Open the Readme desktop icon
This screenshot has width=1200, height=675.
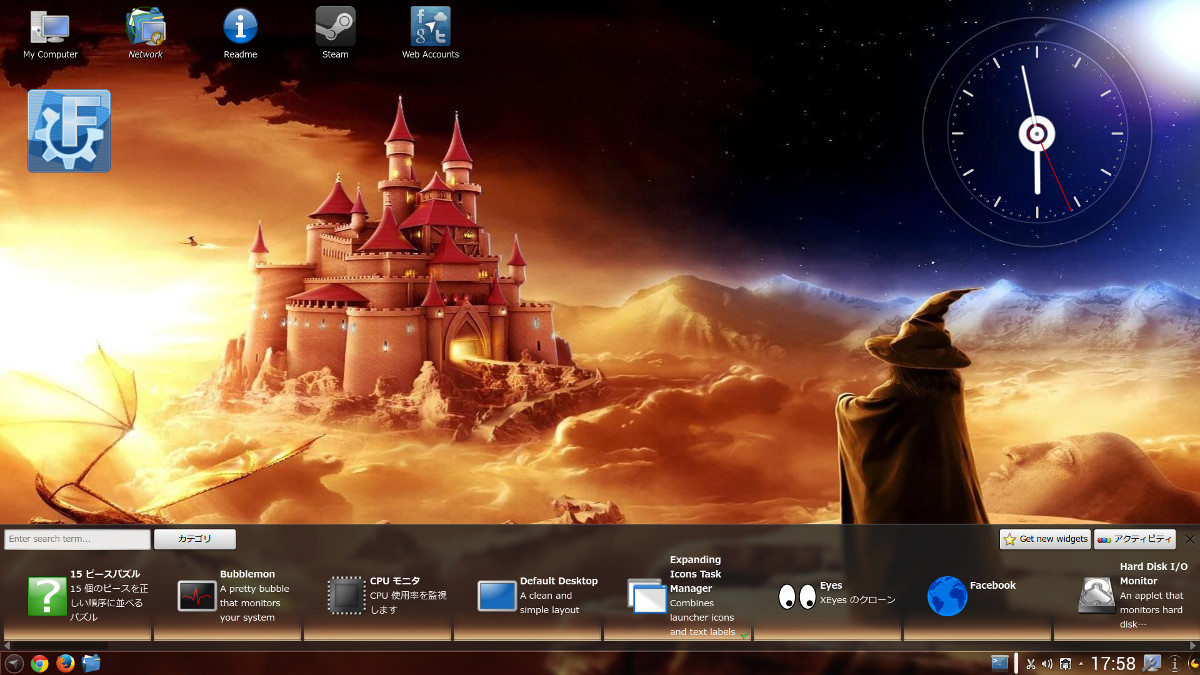pos(240,33)
